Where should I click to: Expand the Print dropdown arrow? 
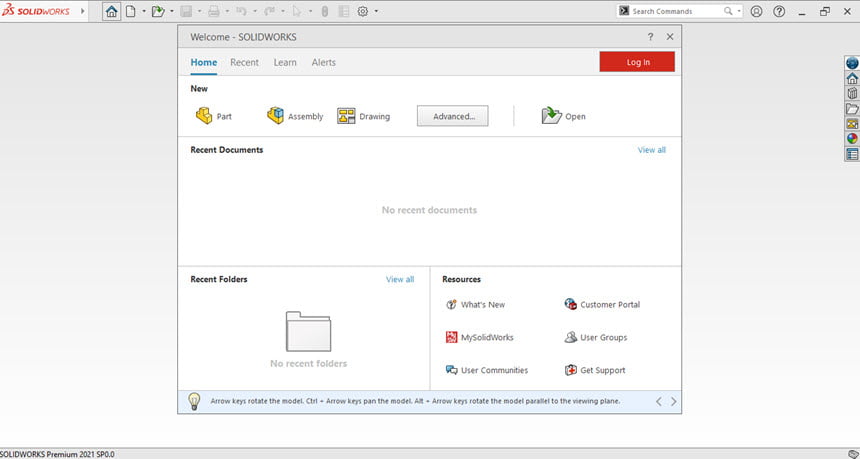coord(227,12)
